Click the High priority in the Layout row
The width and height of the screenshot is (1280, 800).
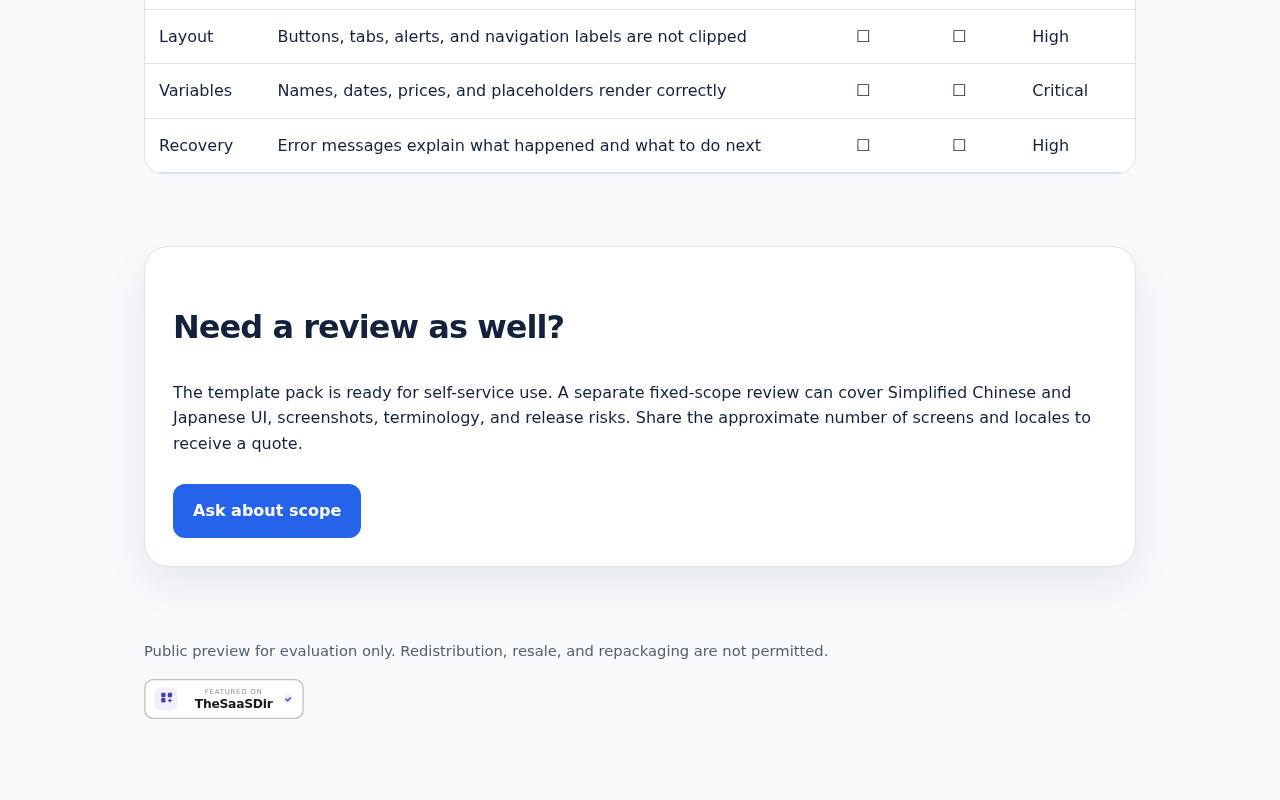click(x=1050, y=36)
